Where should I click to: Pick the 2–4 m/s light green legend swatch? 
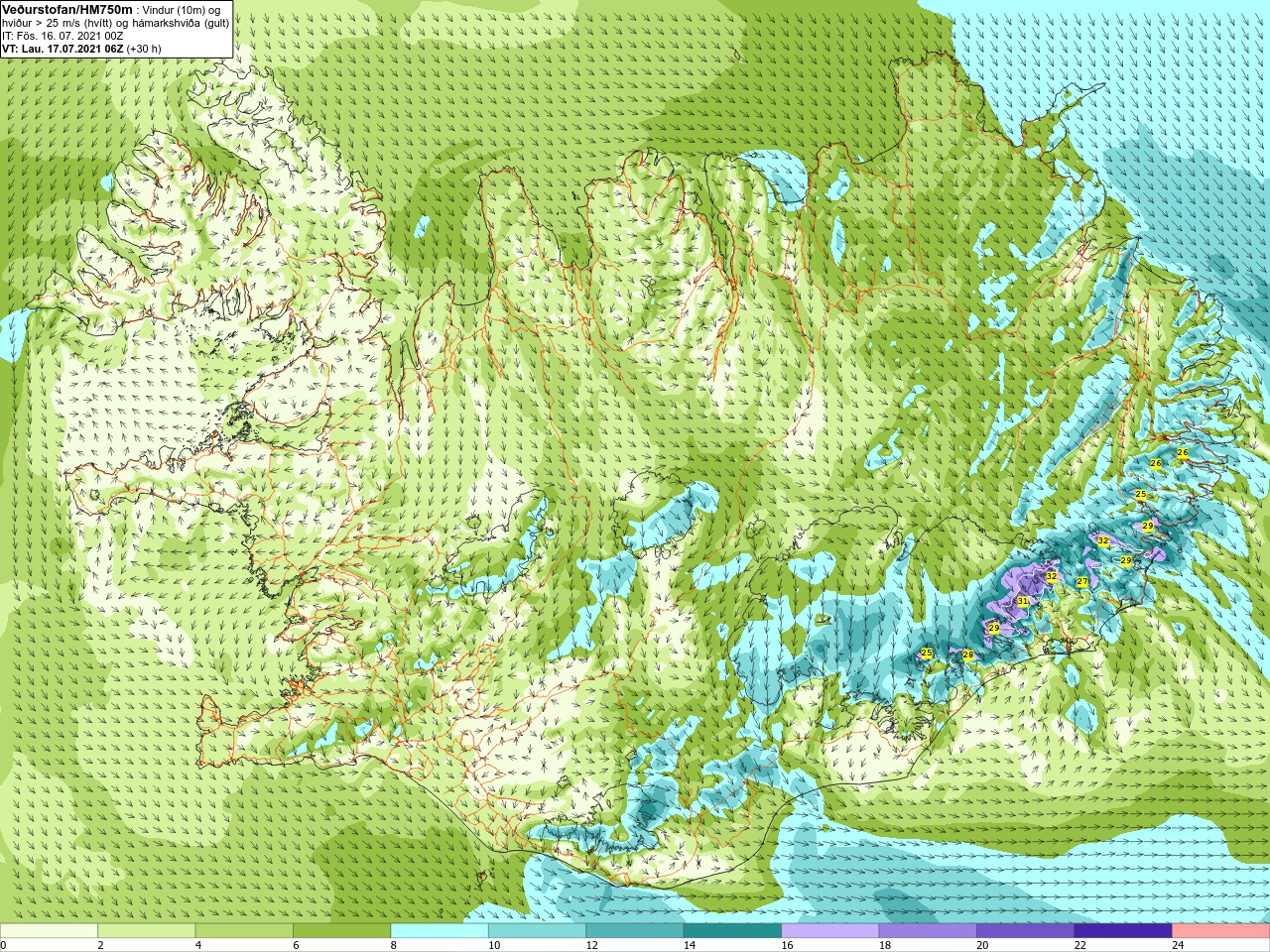click(147, 930)
